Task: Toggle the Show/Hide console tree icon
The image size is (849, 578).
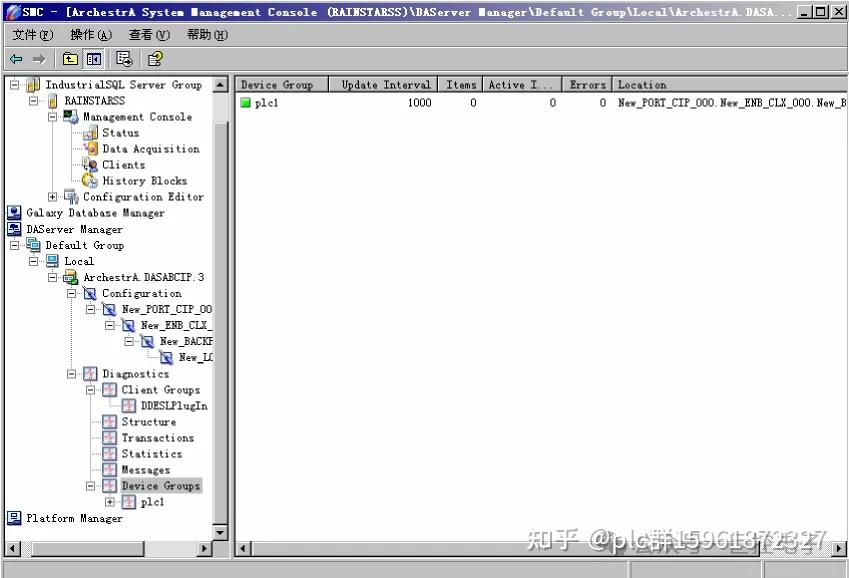Action: coord(93,59)
